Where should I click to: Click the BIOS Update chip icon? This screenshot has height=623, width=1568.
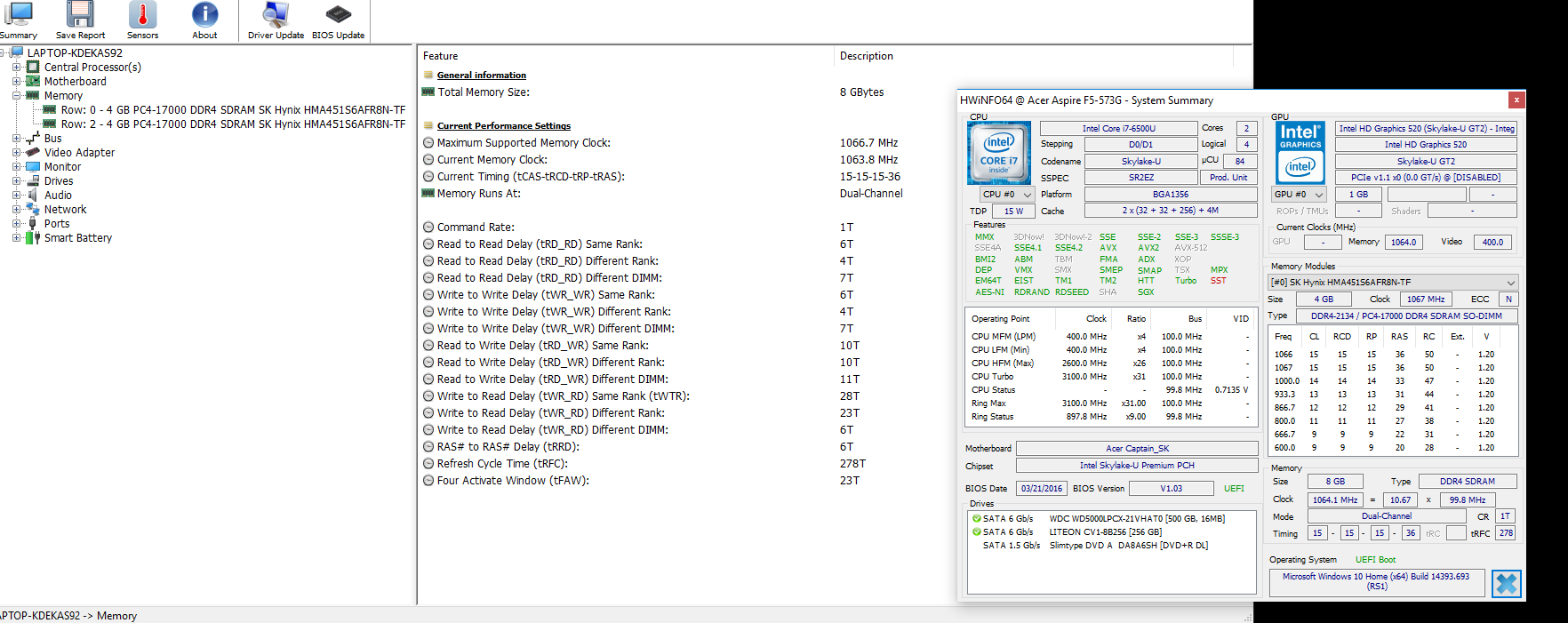[338, 20]
